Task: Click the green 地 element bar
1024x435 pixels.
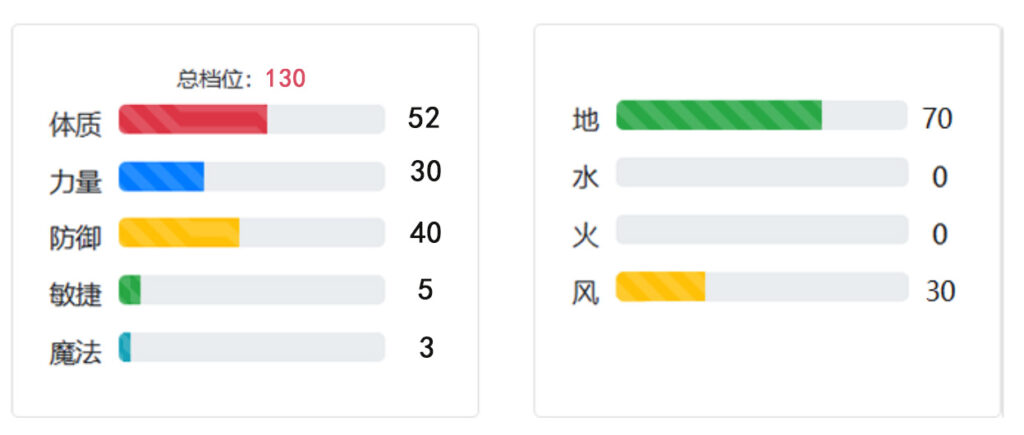Action: (762, 115)
